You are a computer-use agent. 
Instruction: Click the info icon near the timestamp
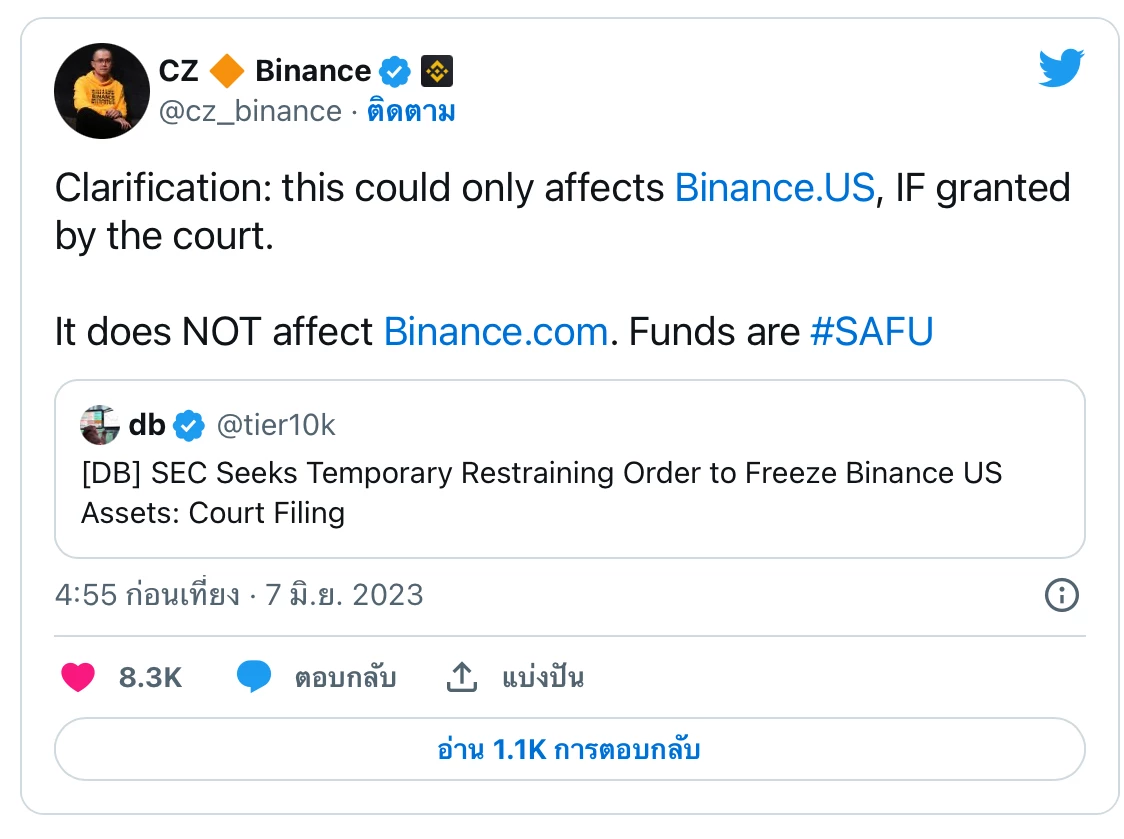point(1062,595)
